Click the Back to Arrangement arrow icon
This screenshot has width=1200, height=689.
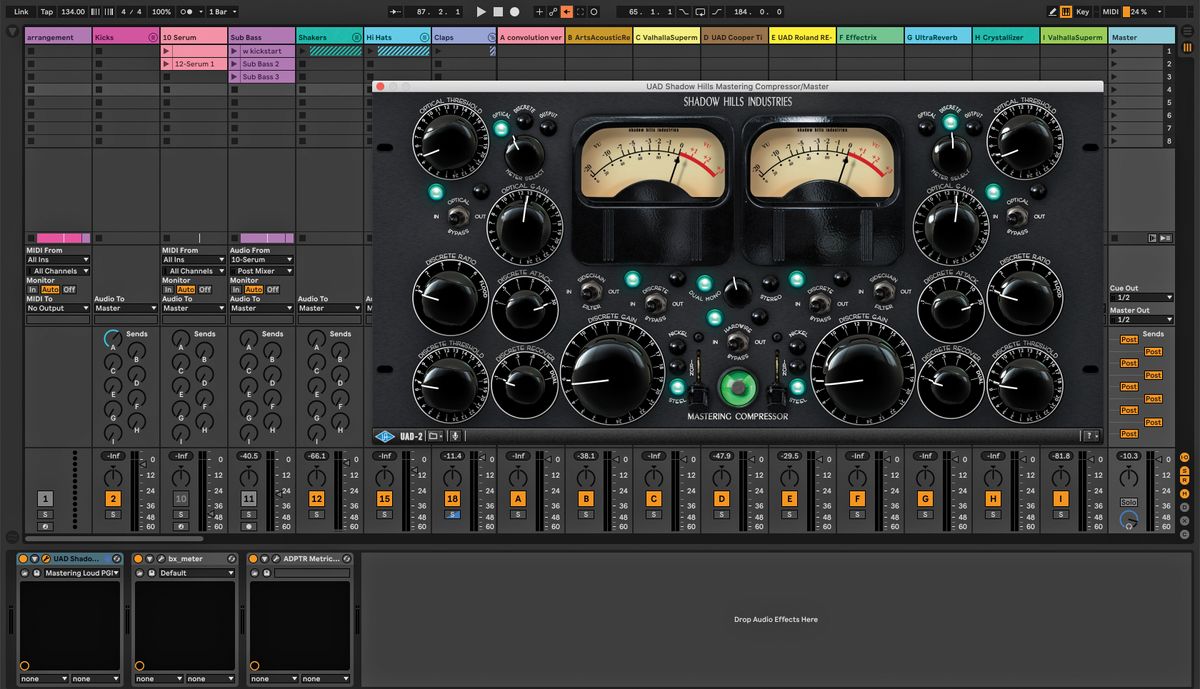pos(565,11)
